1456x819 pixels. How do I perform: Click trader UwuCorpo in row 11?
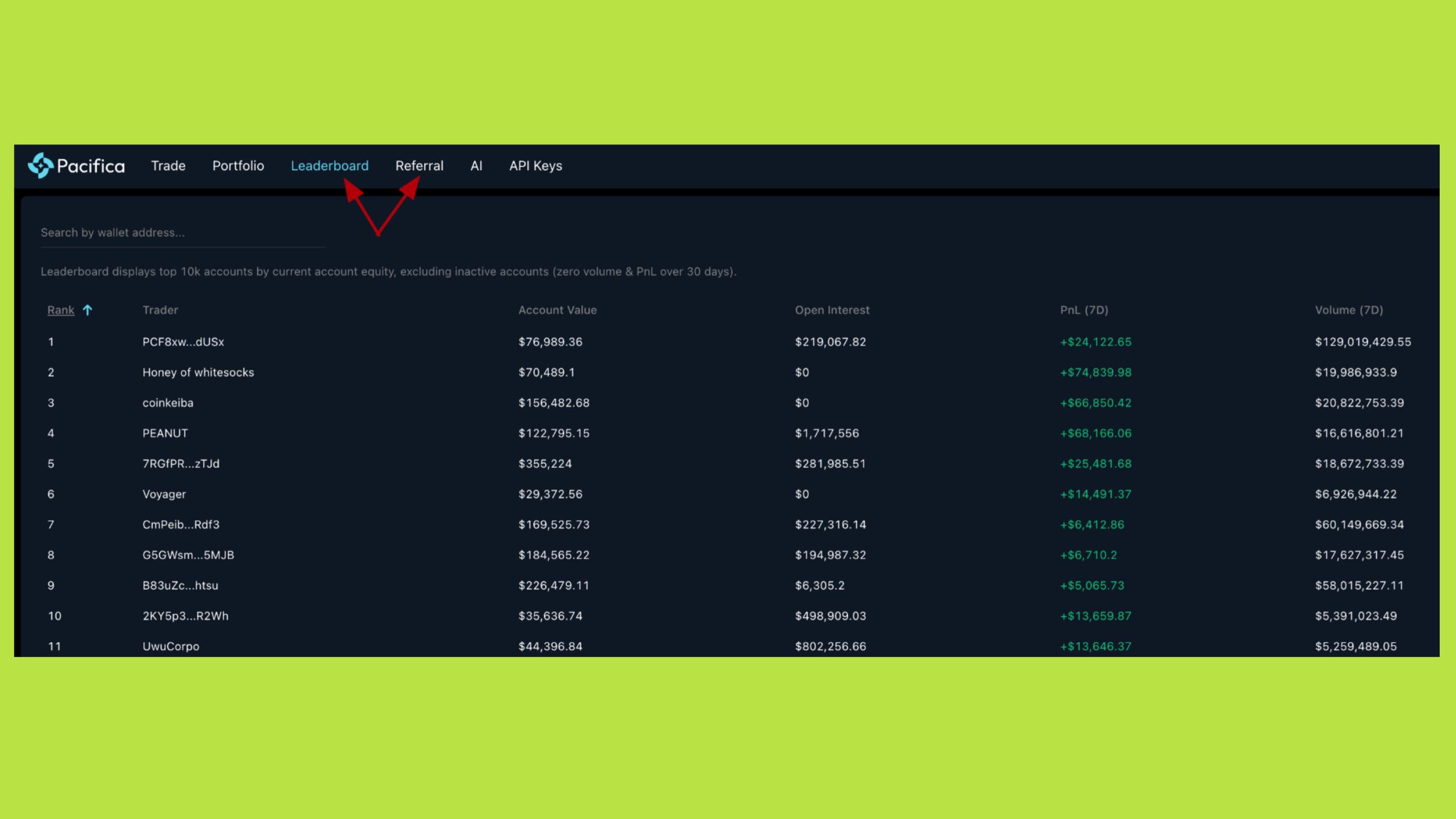(171, 646)
